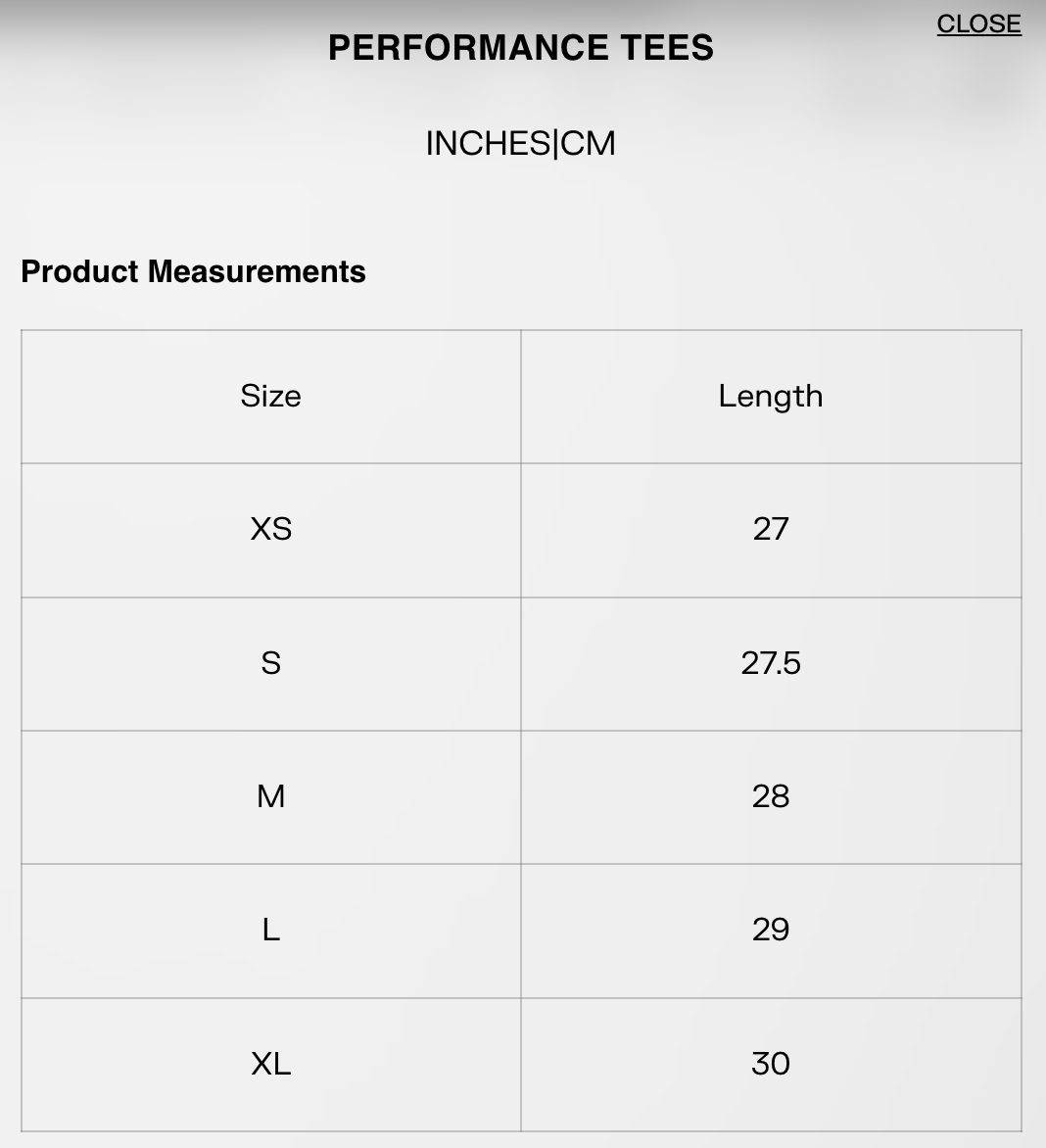This screenshot has height=1148, width=1046.
Task: Choose the S size cell
Action: [270, 663]
